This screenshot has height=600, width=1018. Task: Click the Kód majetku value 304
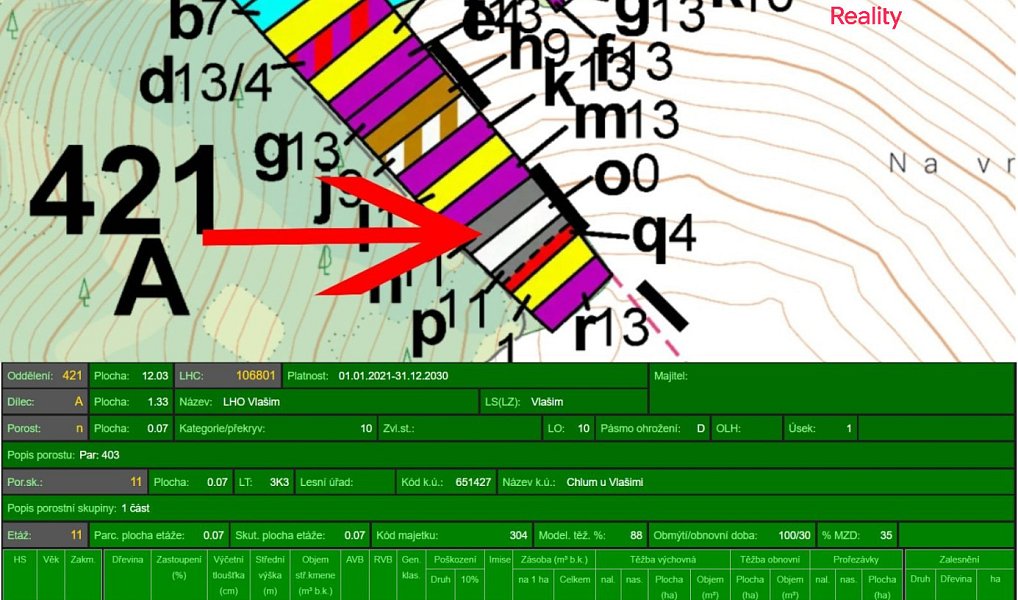tap(518, 536)
